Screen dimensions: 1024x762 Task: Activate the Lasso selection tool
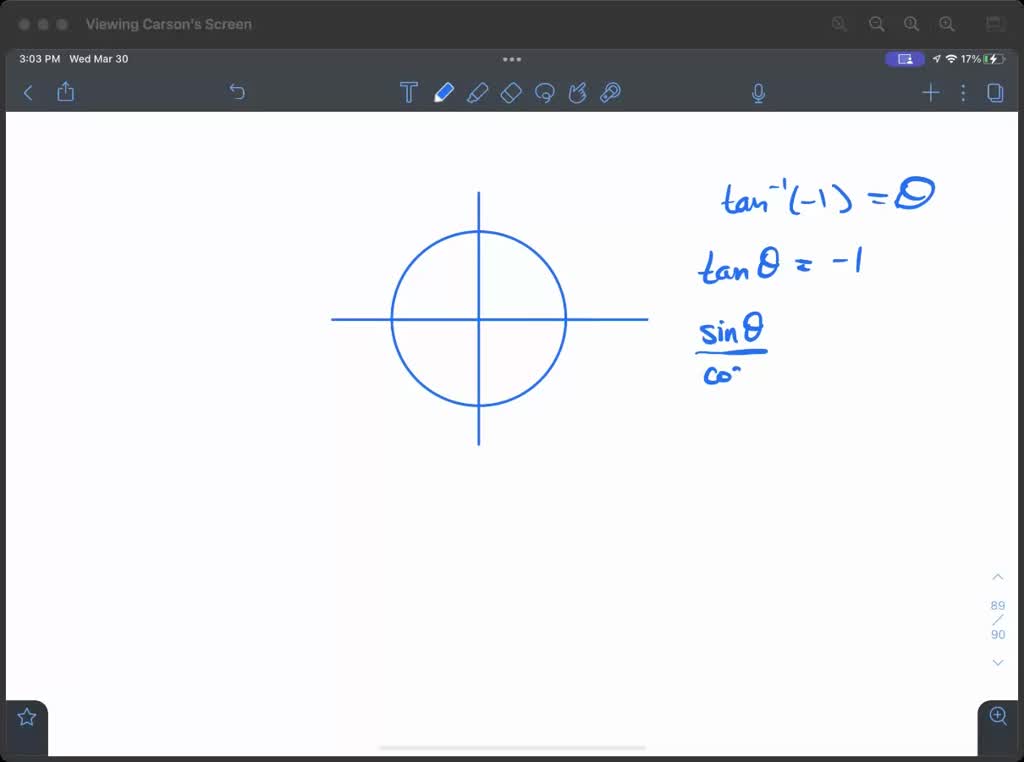click(x=544, y=92)
